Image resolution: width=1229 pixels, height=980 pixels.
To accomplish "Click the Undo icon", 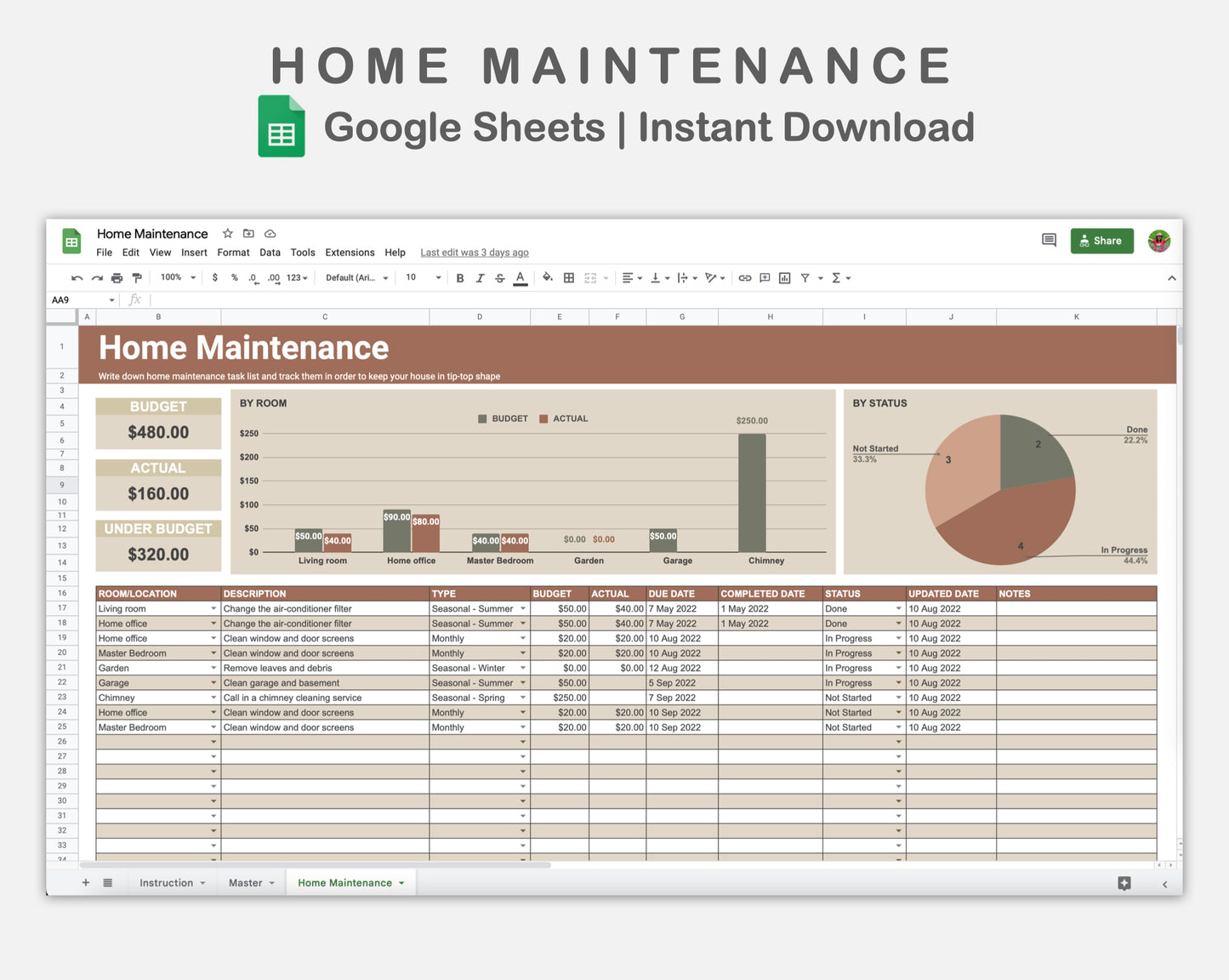I will click(x=77, y=277).
